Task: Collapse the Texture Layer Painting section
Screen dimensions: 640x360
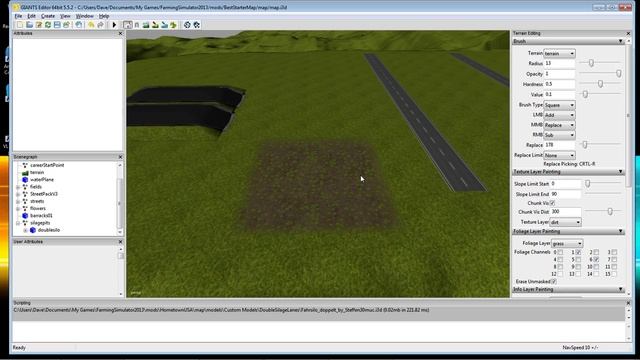Action: [x=620, y=171]
